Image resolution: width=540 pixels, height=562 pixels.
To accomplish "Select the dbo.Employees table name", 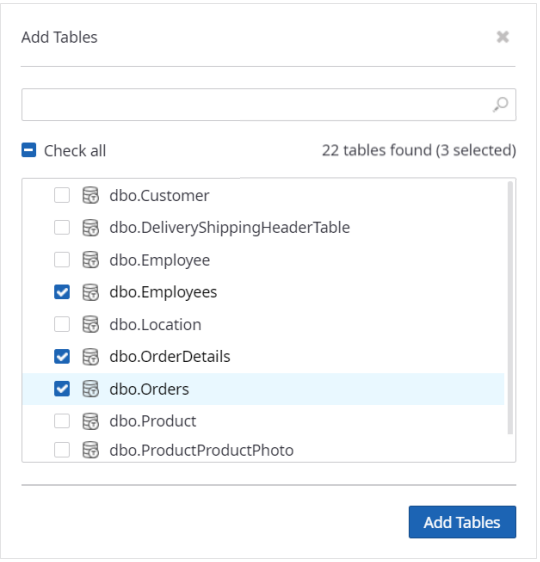I will 163,293.
